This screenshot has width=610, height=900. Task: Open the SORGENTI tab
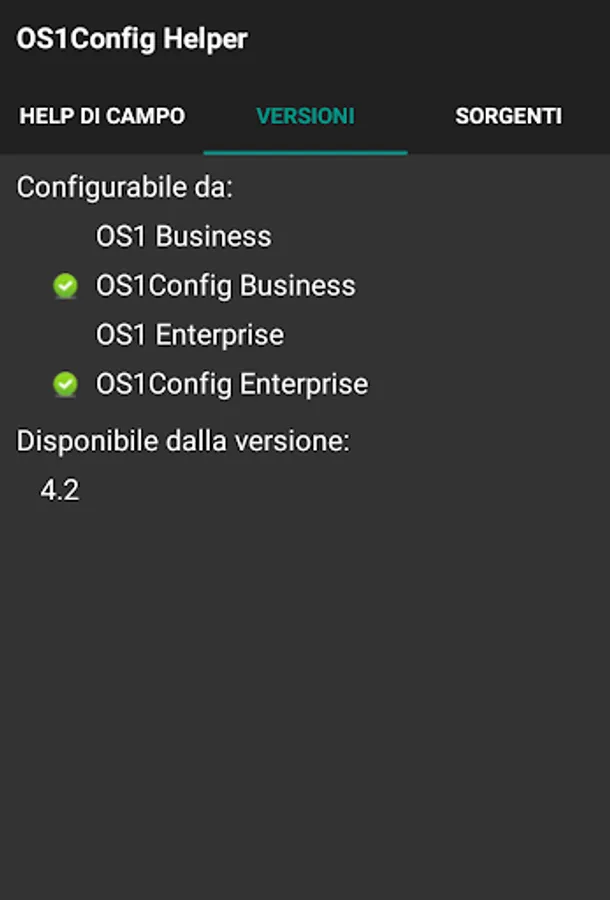(x=508, y=116)
